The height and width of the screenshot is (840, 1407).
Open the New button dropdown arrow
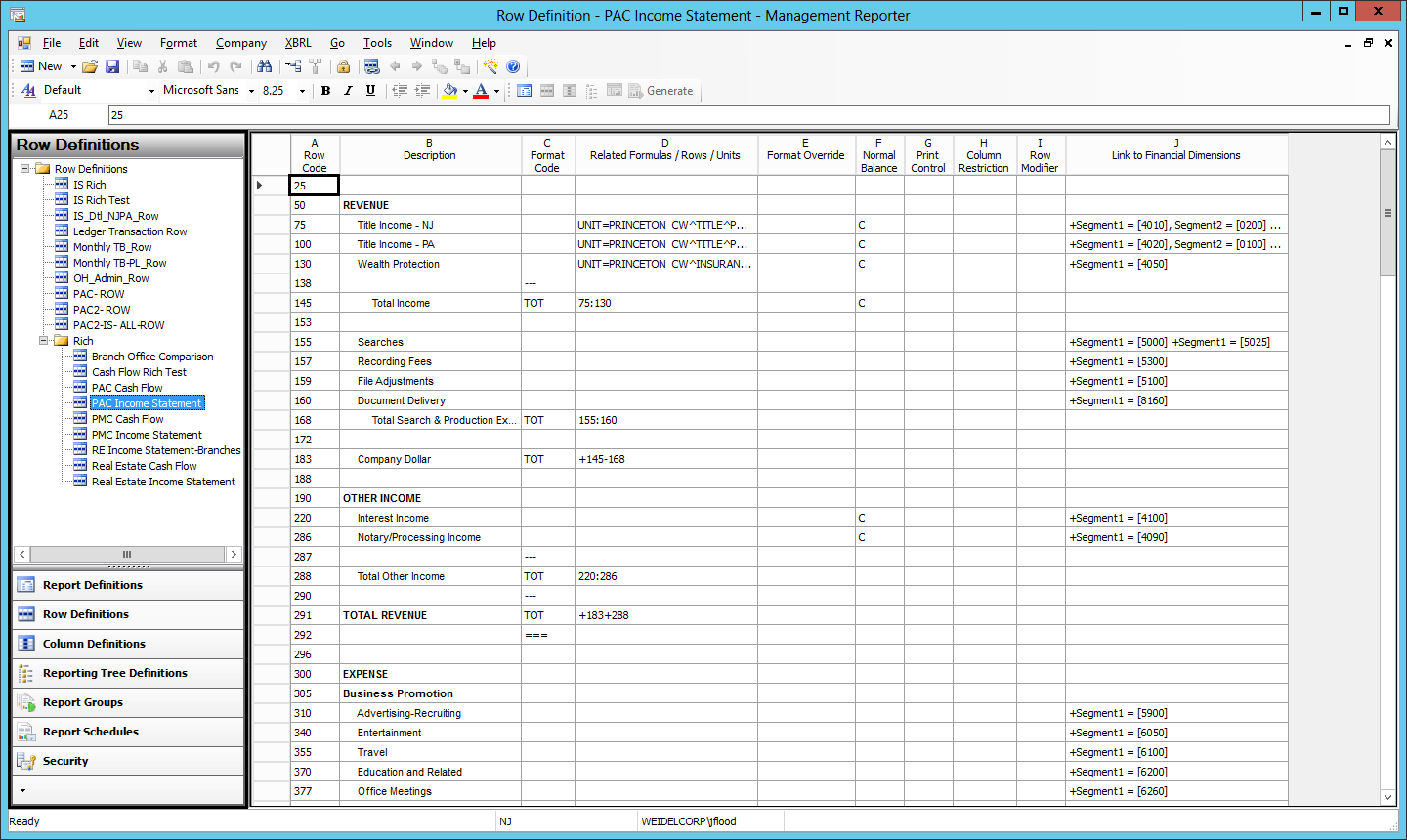click(x=73, y=66)
